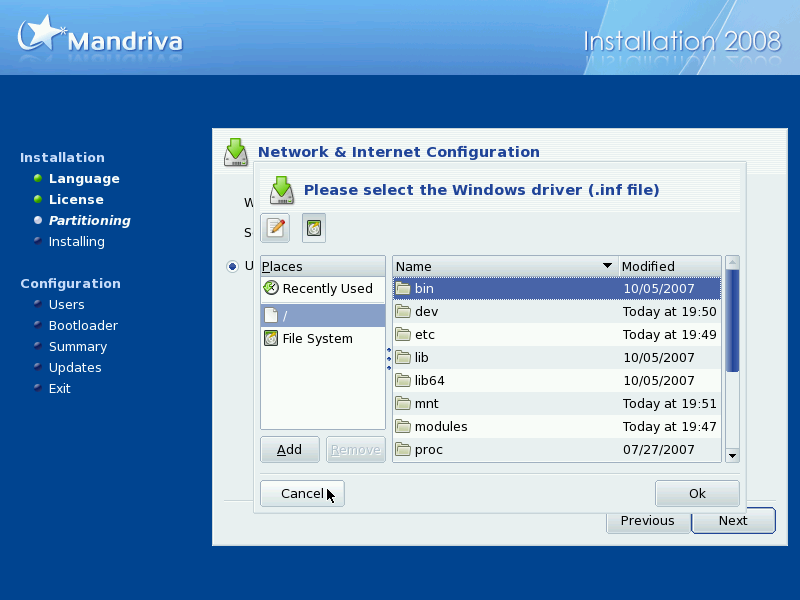
Task: Sort files by Name column header
Action: (x=505, y=266)
